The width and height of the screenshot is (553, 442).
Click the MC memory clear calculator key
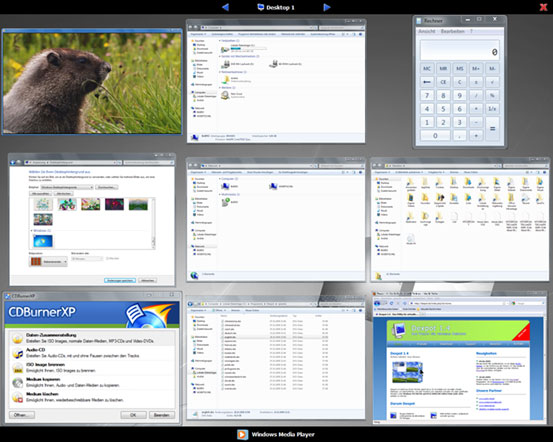pos(427,68)
